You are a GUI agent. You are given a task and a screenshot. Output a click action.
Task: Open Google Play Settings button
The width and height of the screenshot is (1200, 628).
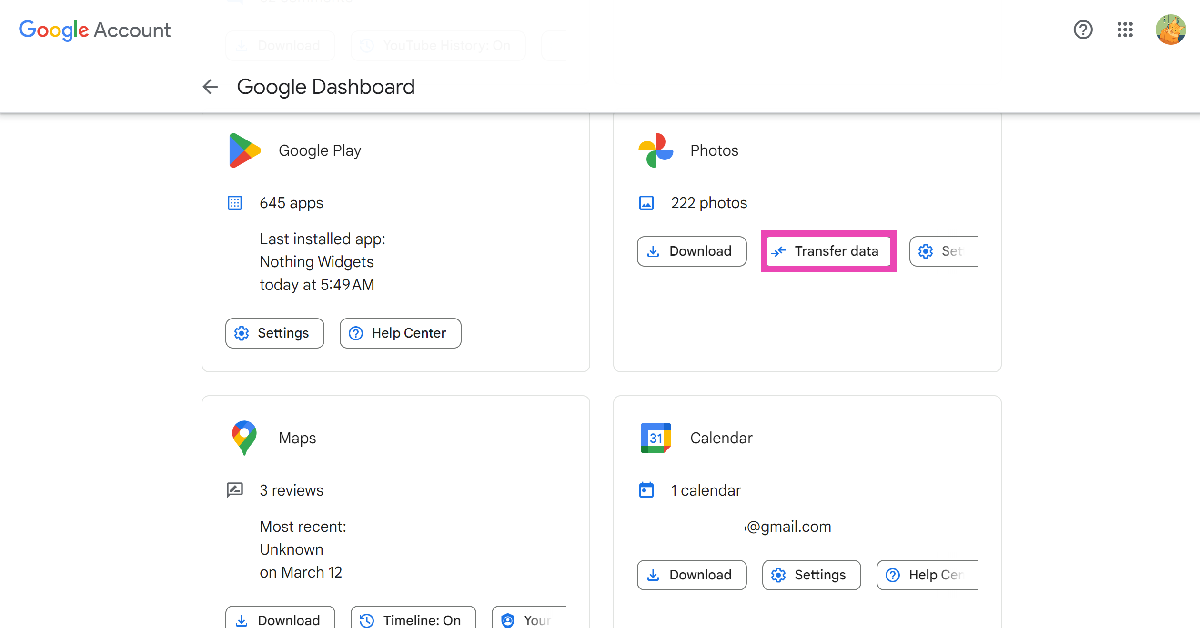point(274,333)
